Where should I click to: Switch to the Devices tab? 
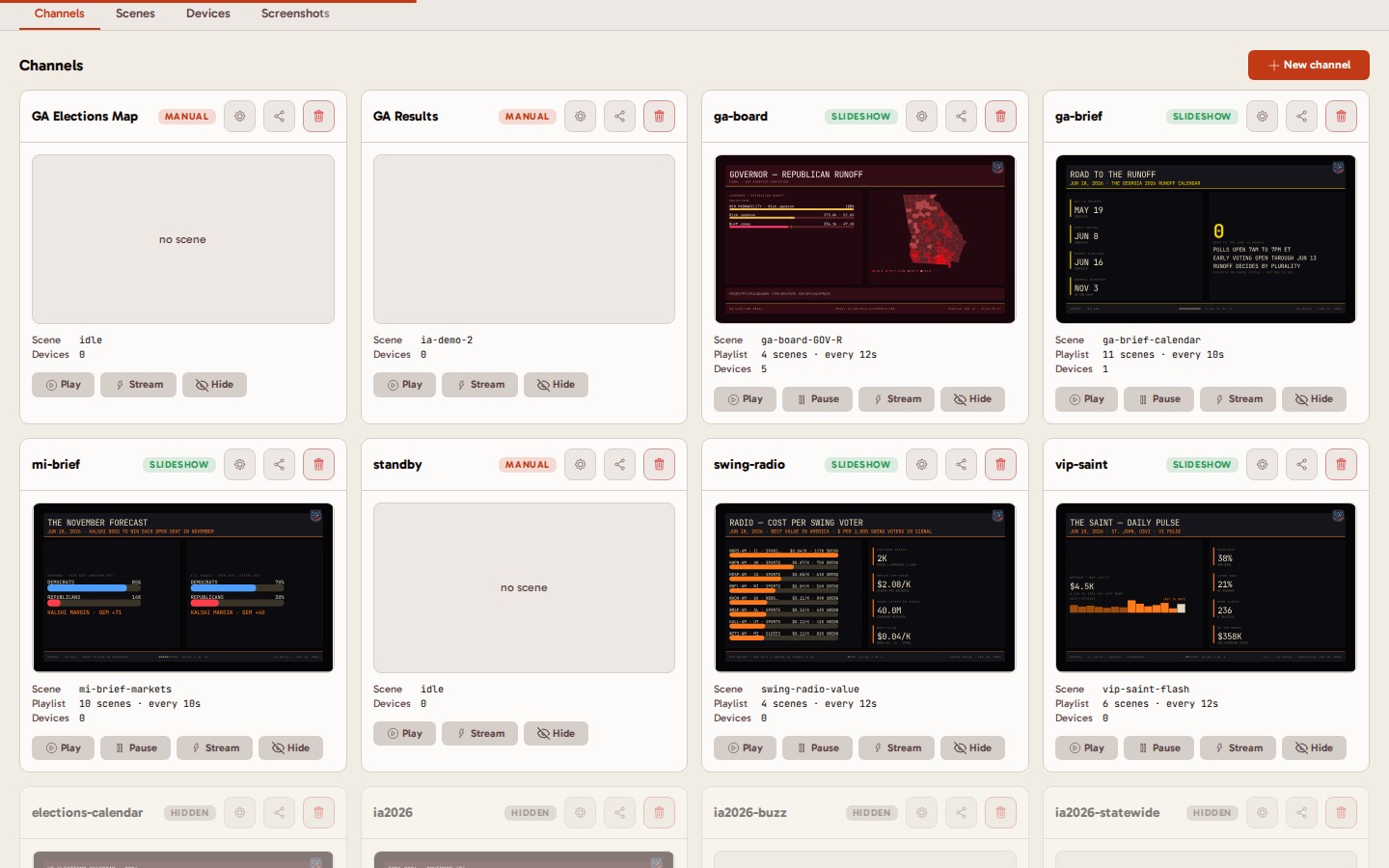click(208, 14)
